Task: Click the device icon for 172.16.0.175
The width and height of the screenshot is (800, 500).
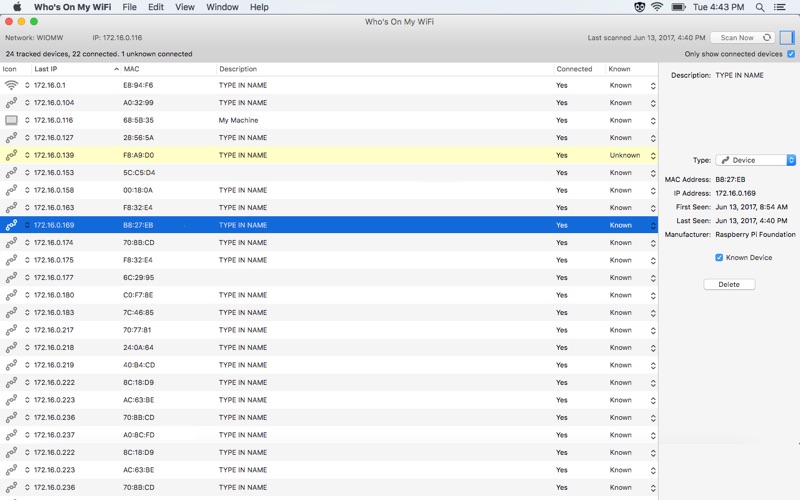Action: click(11, 260)
